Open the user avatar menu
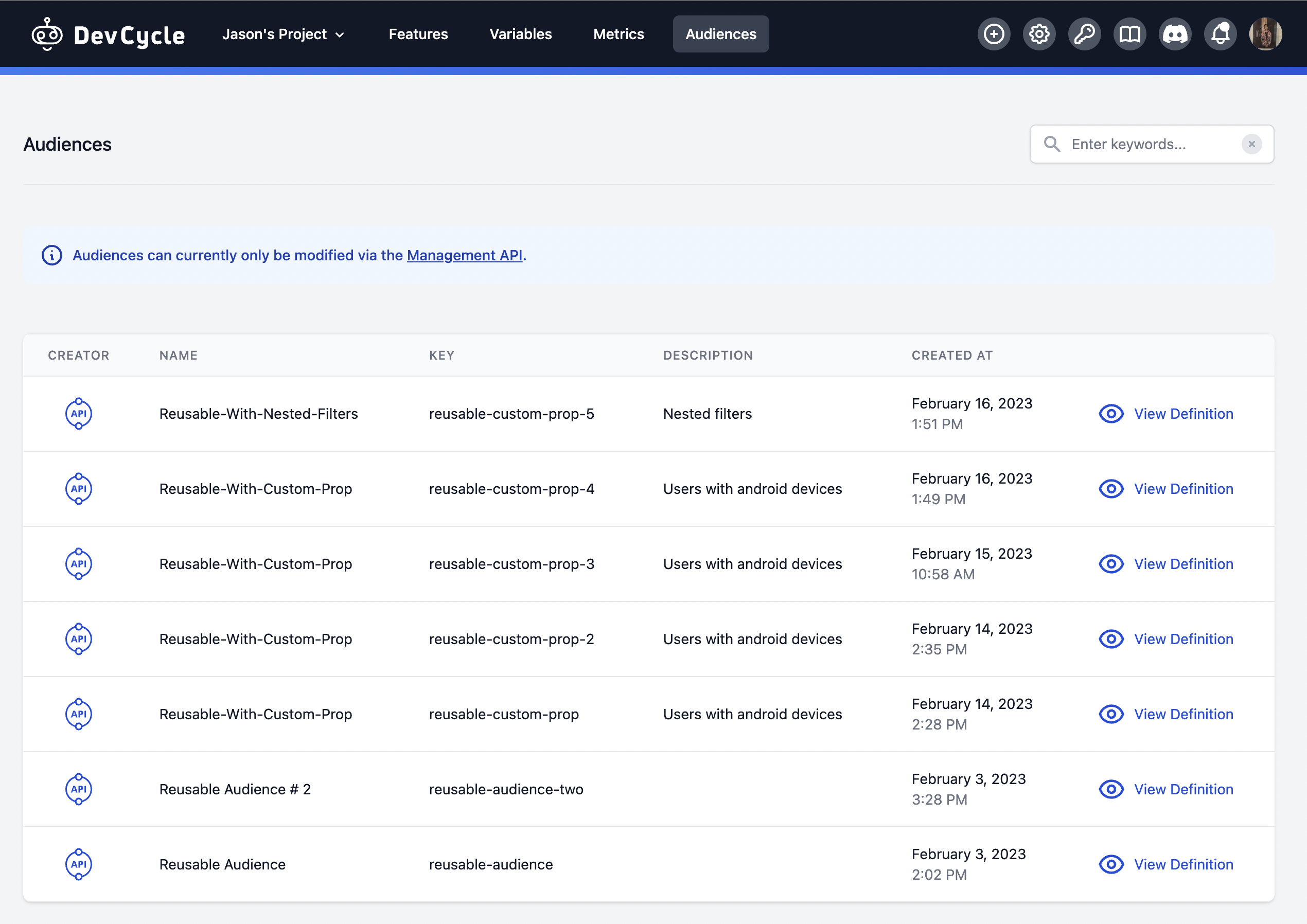This screenshot has width=1307, height=924. click(1265, 34)
